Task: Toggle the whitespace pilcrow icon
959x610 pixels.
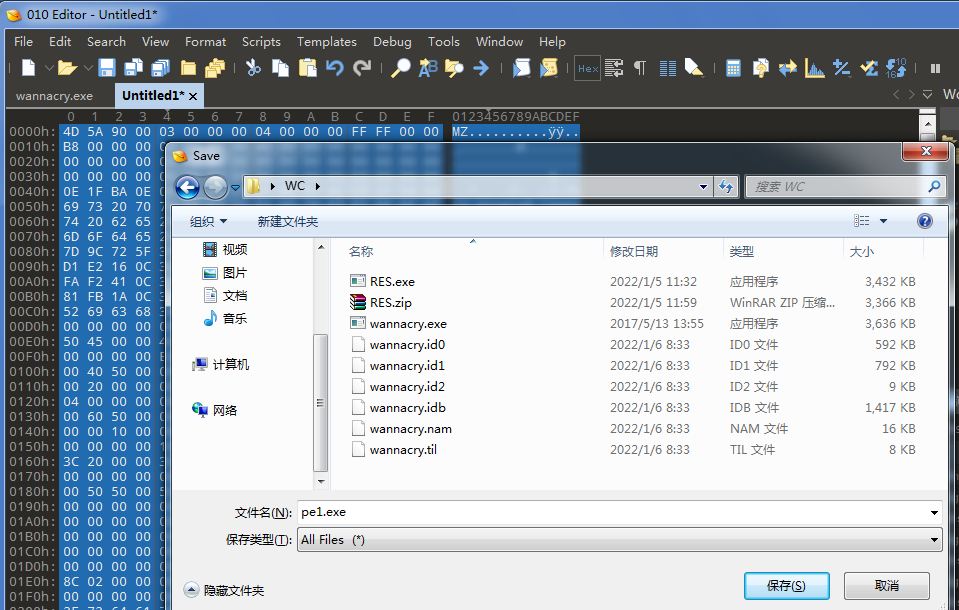Action: pos(640,68)
